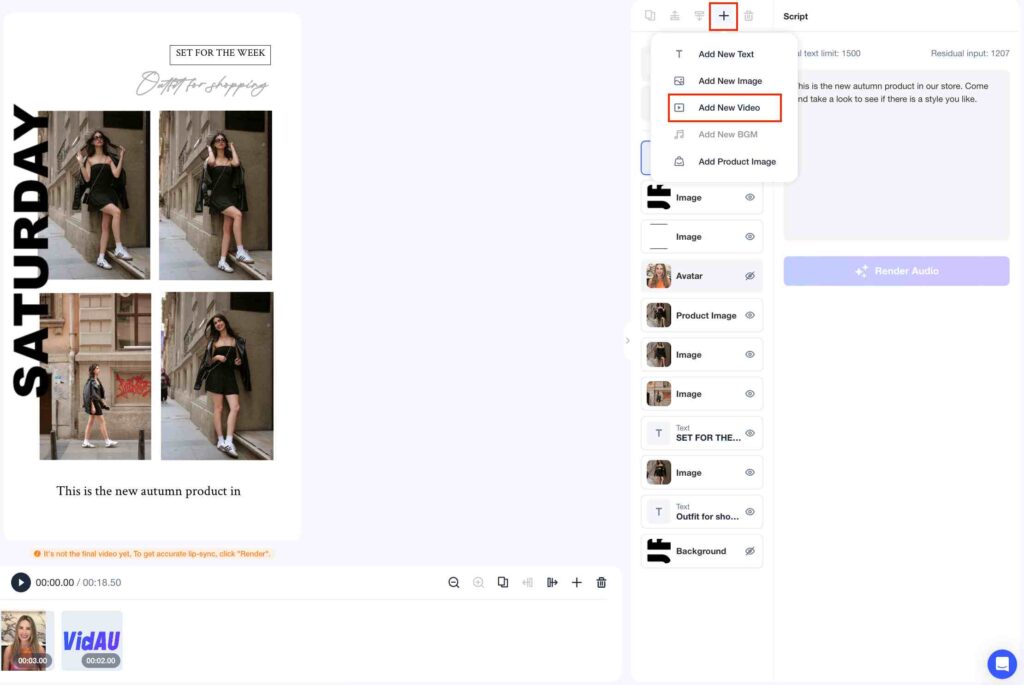Click the bring-forward layer order icon
Viewport: 1024px width, 685px height.
[x=675, y=16]
